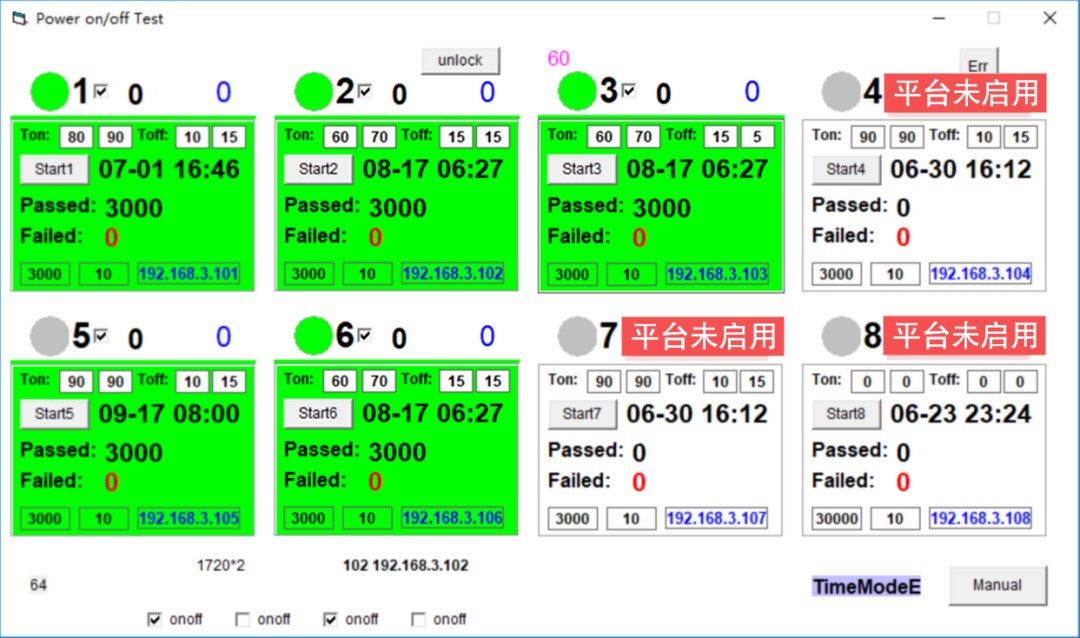Click the green status indicator for platform 1

[x=49, y=92]
